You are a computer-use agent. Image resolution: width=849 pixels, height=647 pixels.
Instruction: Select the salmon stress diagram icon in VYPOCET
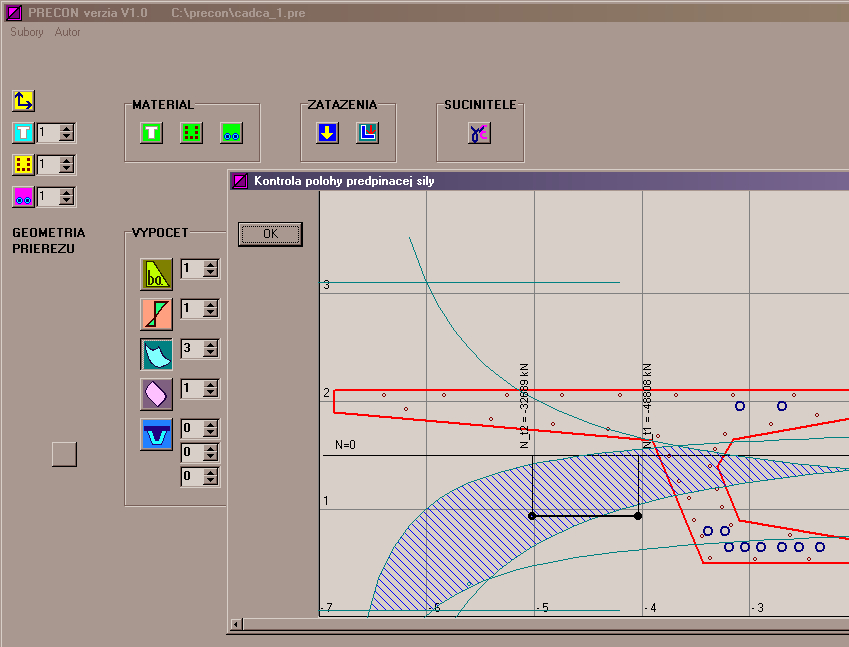156,314
